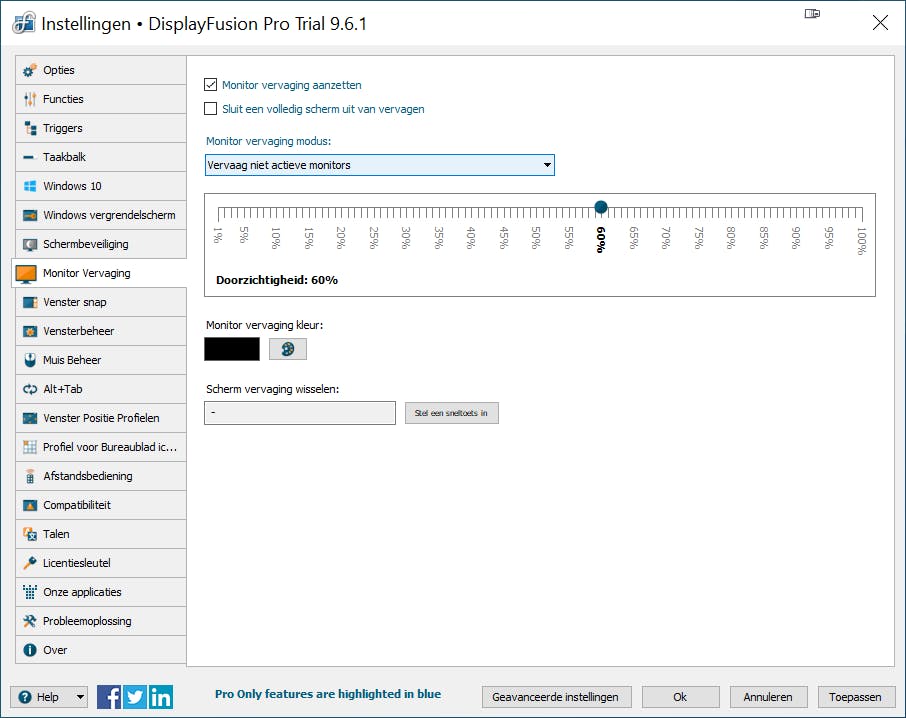Open Afstandsbediening remote icon
This screenshot has height=718, width=906.
[29, 477]
